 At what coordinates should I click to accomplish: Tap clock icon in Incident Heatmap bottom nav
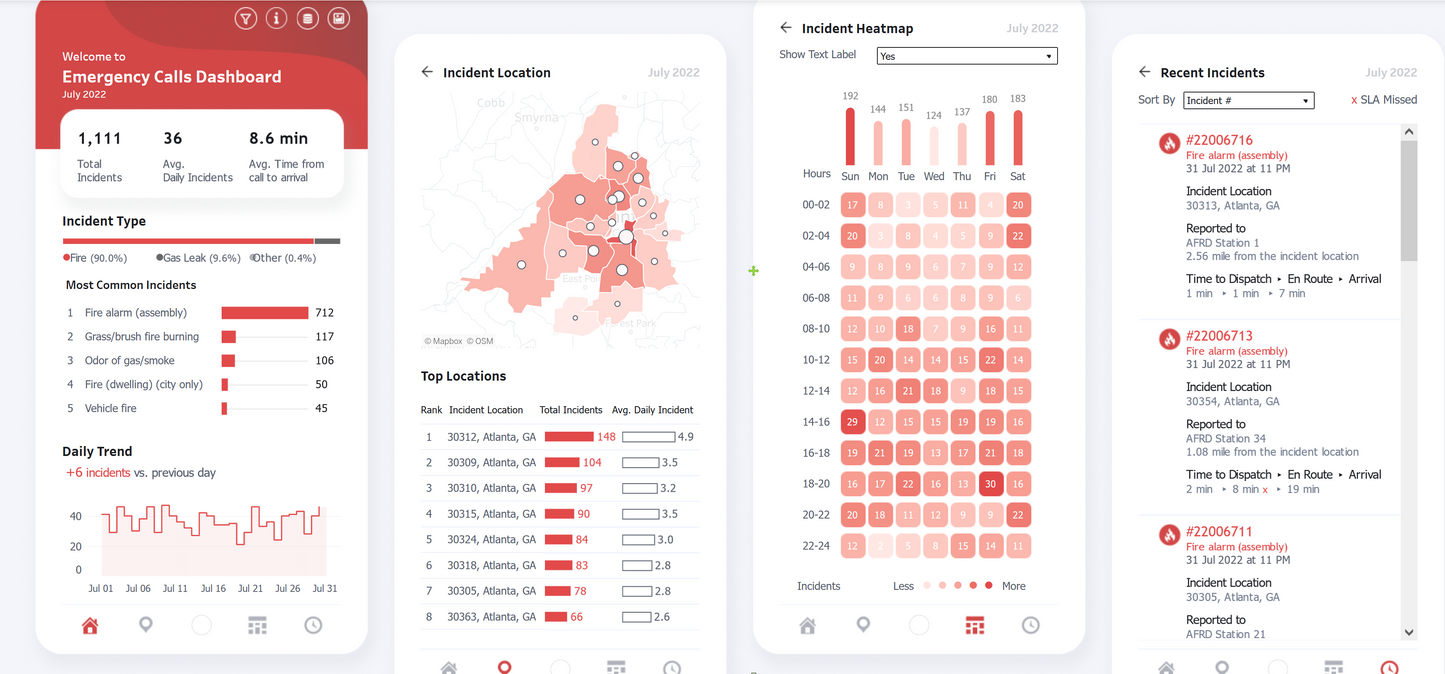1030,626
